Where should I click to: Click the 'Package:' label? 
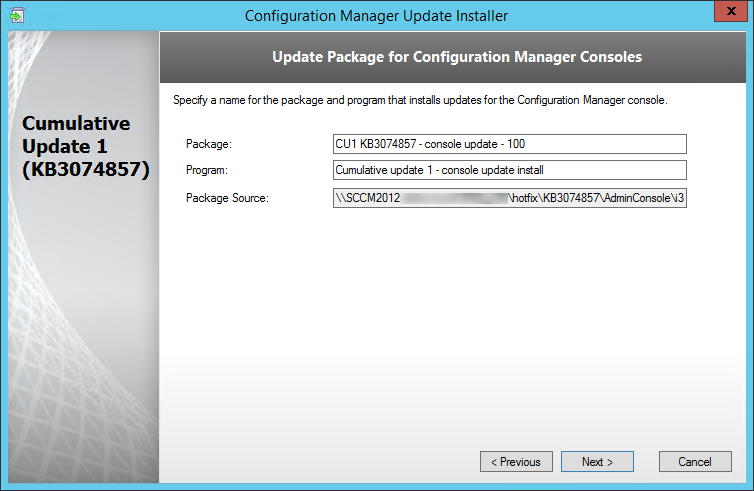pos(209,144)
